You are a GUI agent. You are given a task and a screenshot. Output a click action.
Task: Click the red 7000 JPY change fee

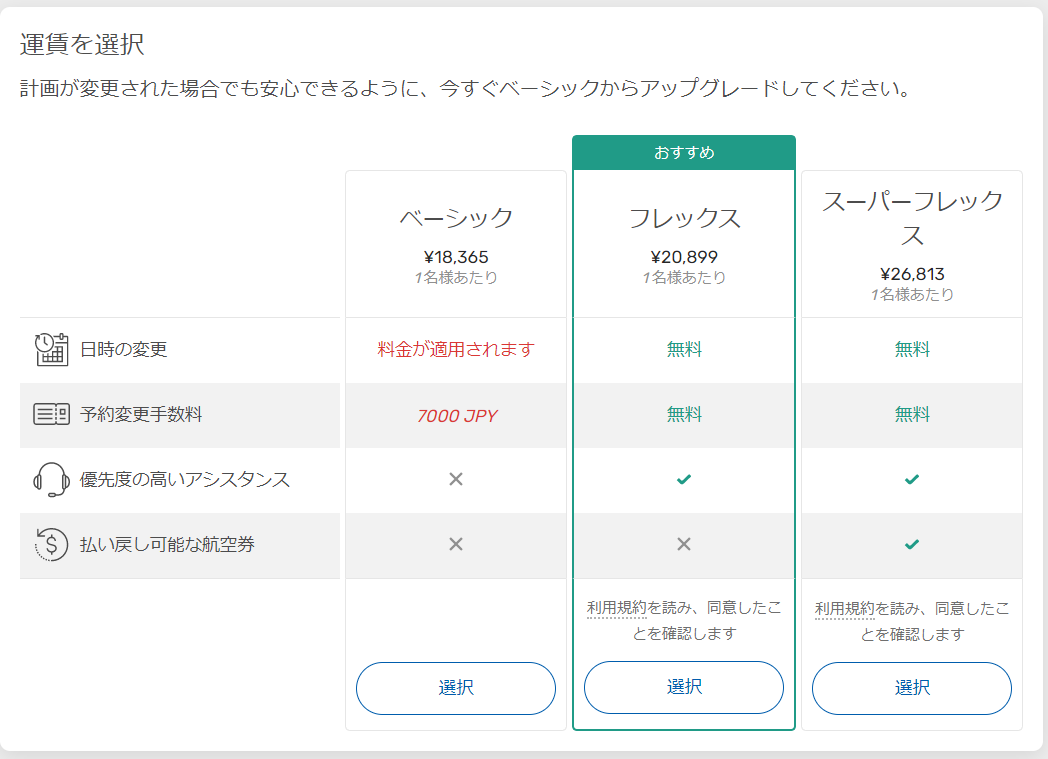[x=456, y=415]
